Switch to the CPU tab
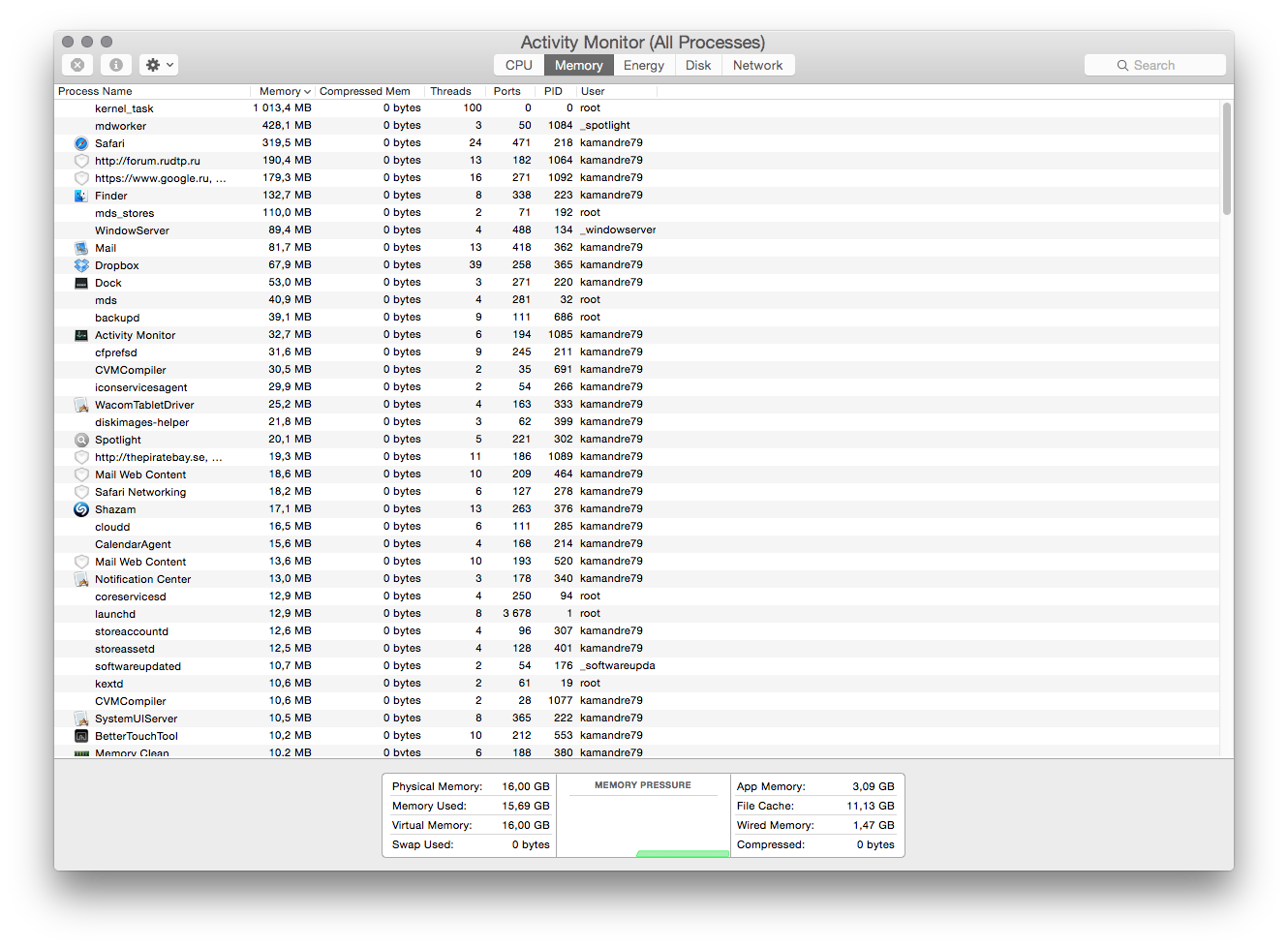The height and width of the screenshot is (948, 1288). (x=519, y=65)
